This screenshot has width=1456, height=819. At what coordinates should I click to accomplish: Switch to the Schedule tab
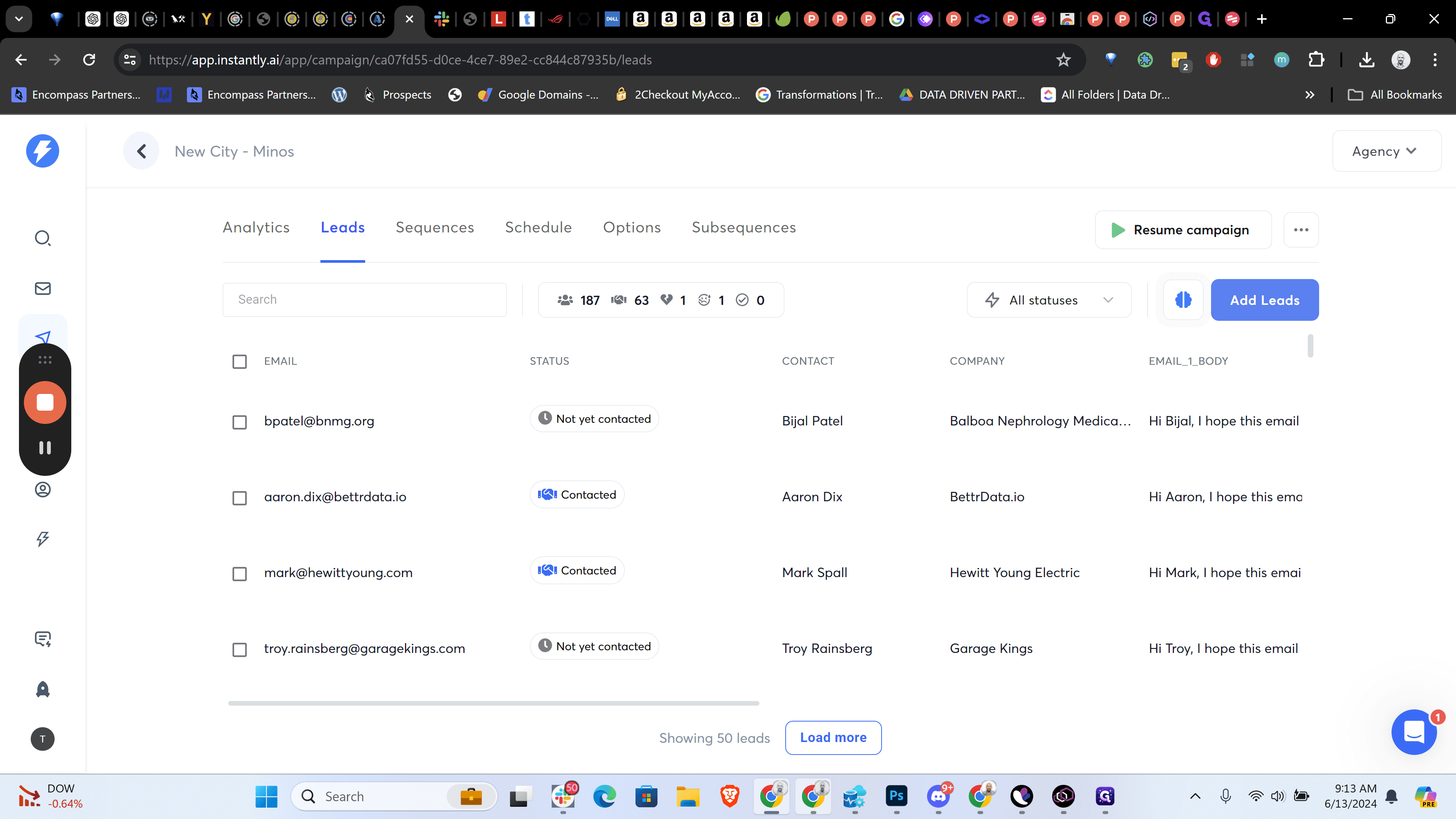[x=538, y=227]
